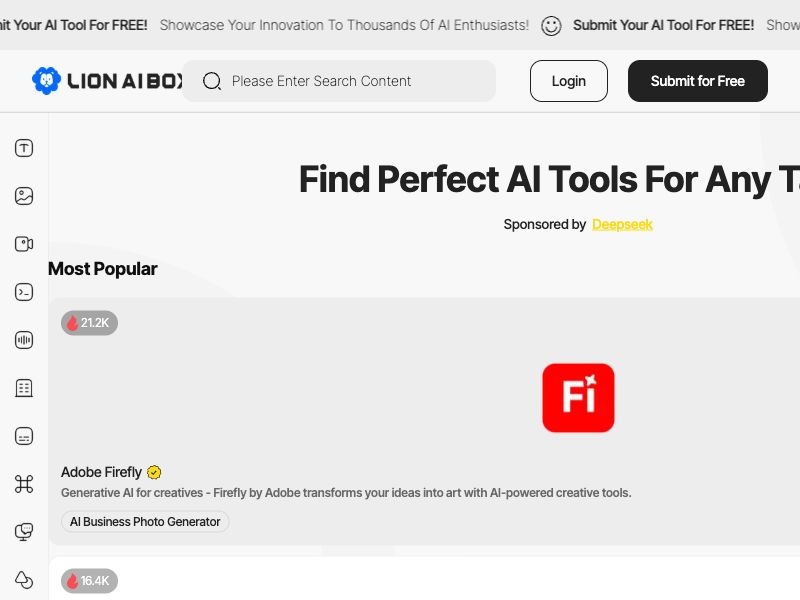Open the Audio waveform category icon

click(x=24, y=340)
